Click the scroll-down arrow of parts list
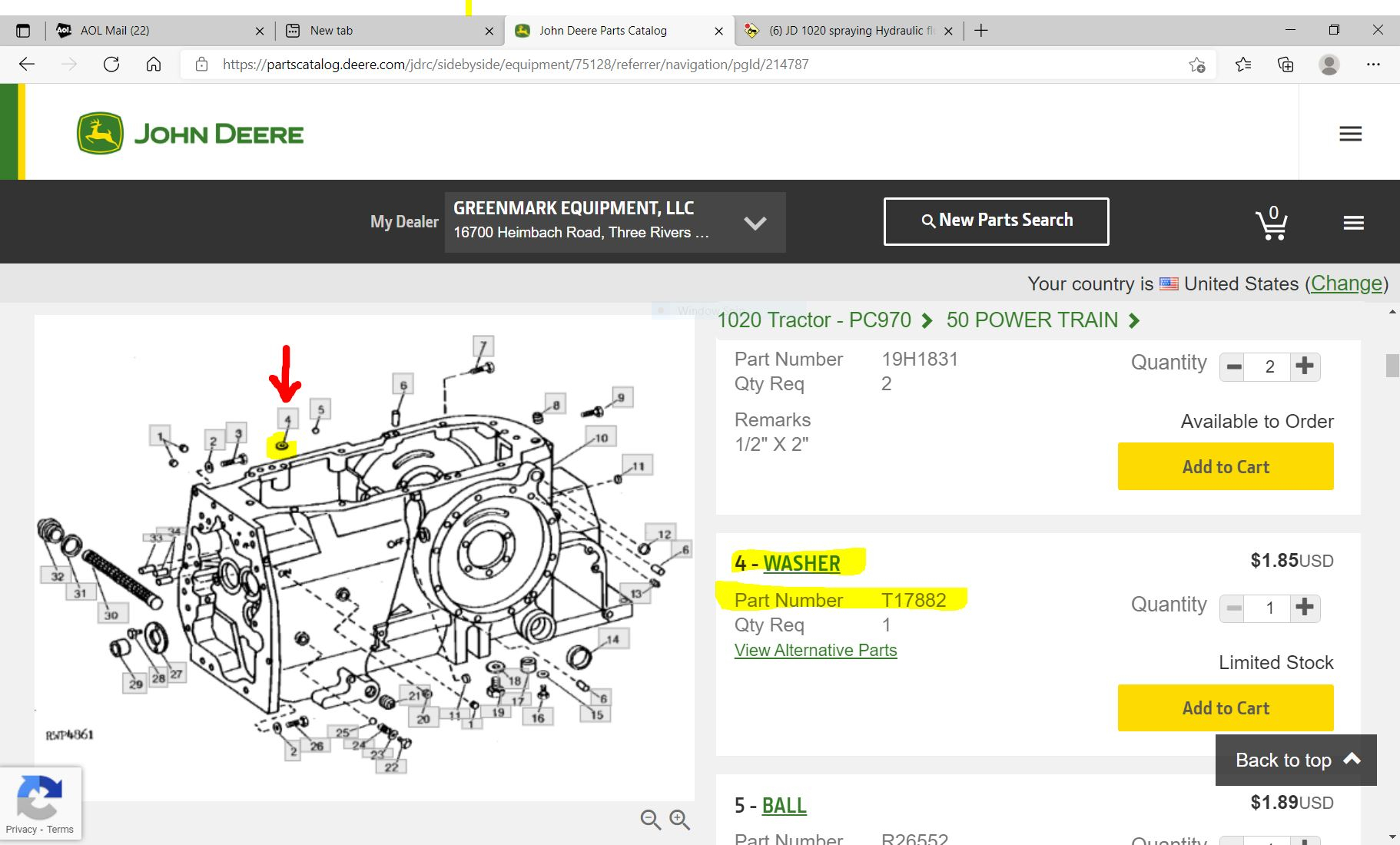1400x845 pixels. [x=1392, y=837]
